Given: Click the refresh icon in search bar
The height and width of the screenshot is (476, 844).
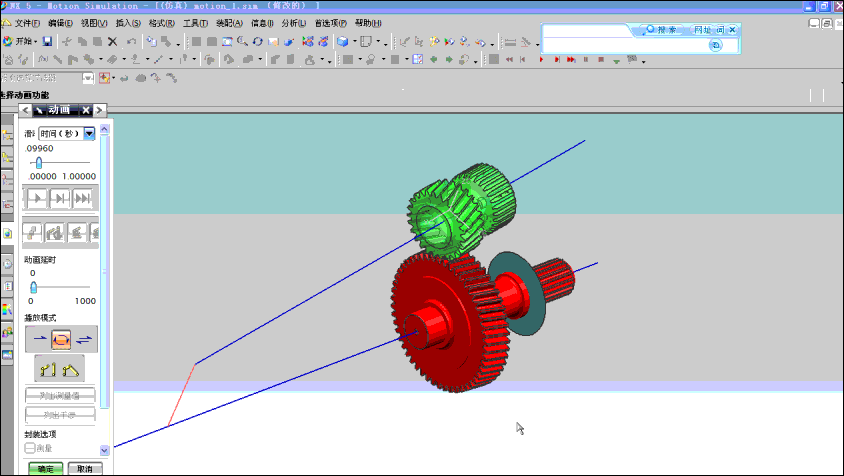Looking at the screenshot, I should click(x=715, y=45).
